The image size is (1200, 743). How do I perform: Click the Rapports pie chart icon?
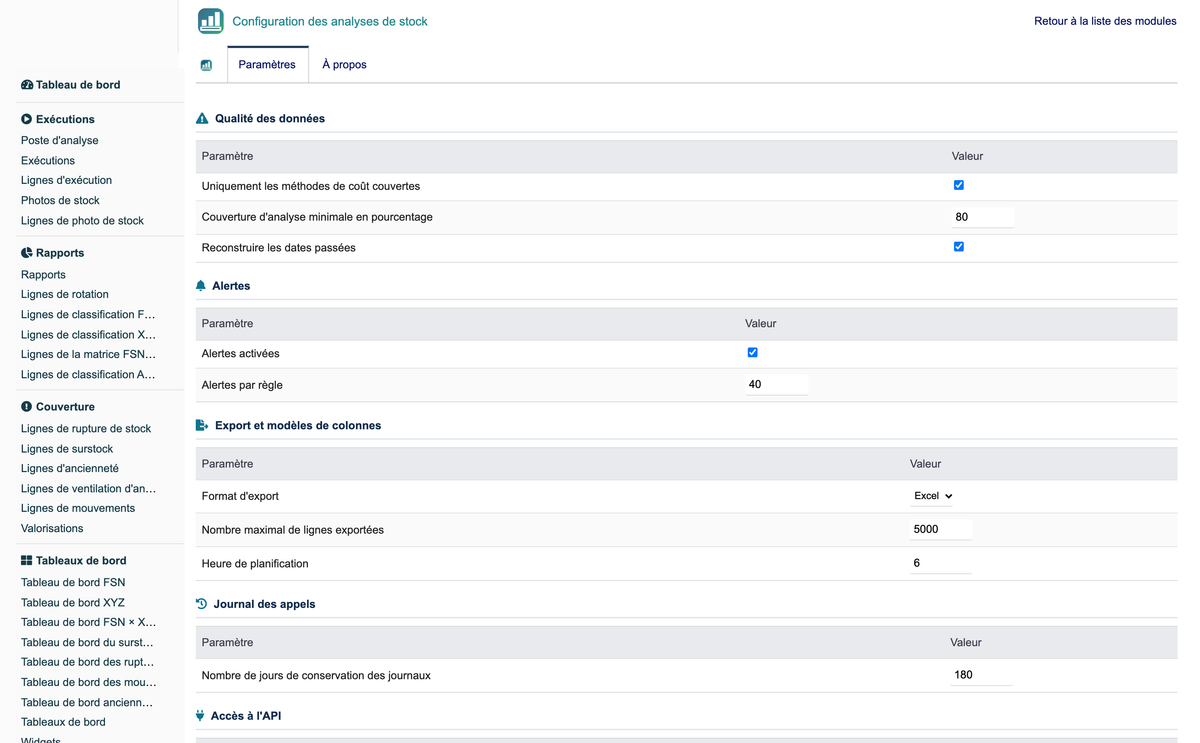point(27,253)
